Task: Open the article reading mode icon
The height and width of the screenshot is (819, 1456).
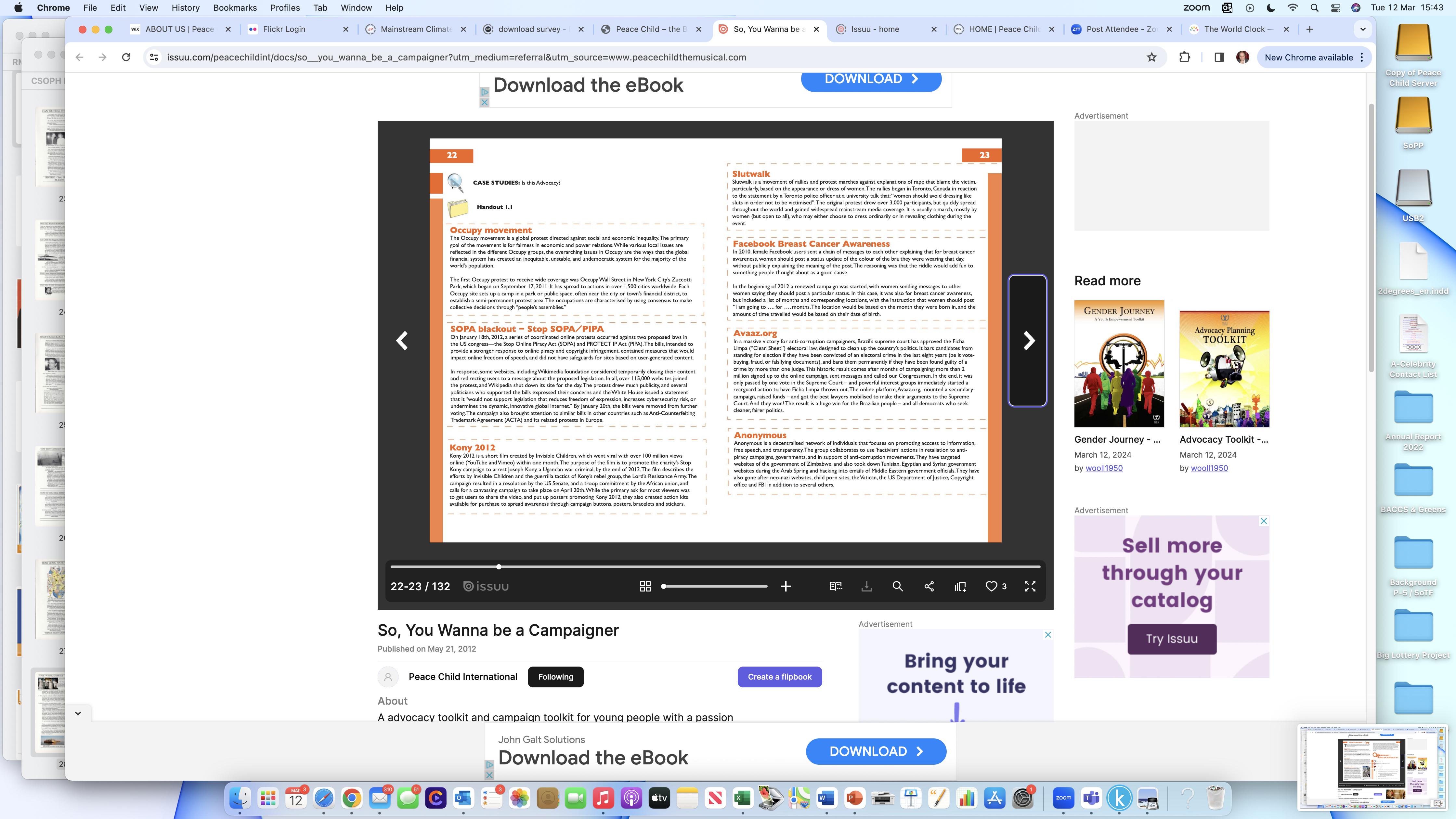Action: (835, 587)
